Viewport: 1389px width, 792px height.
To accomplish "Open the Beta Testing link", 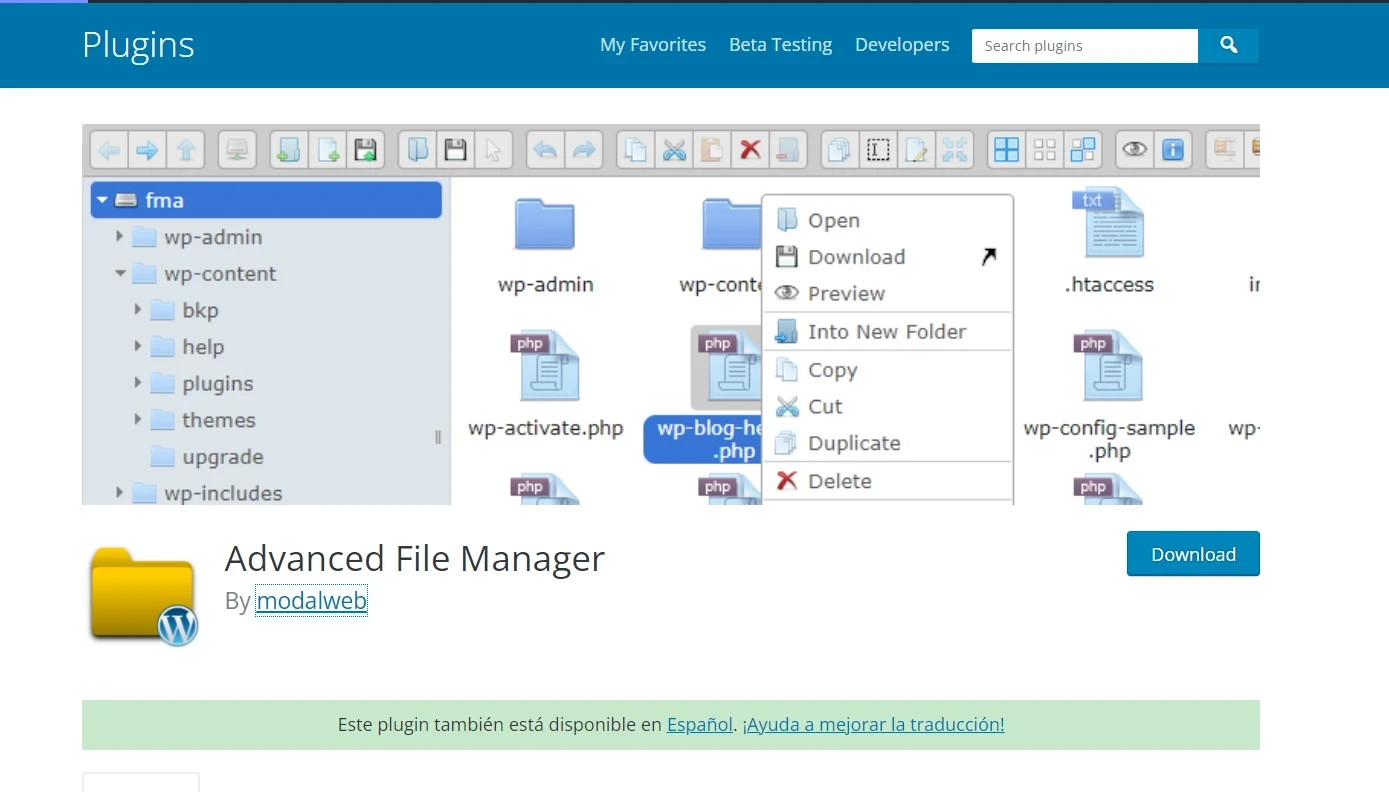I will point(780,45).
